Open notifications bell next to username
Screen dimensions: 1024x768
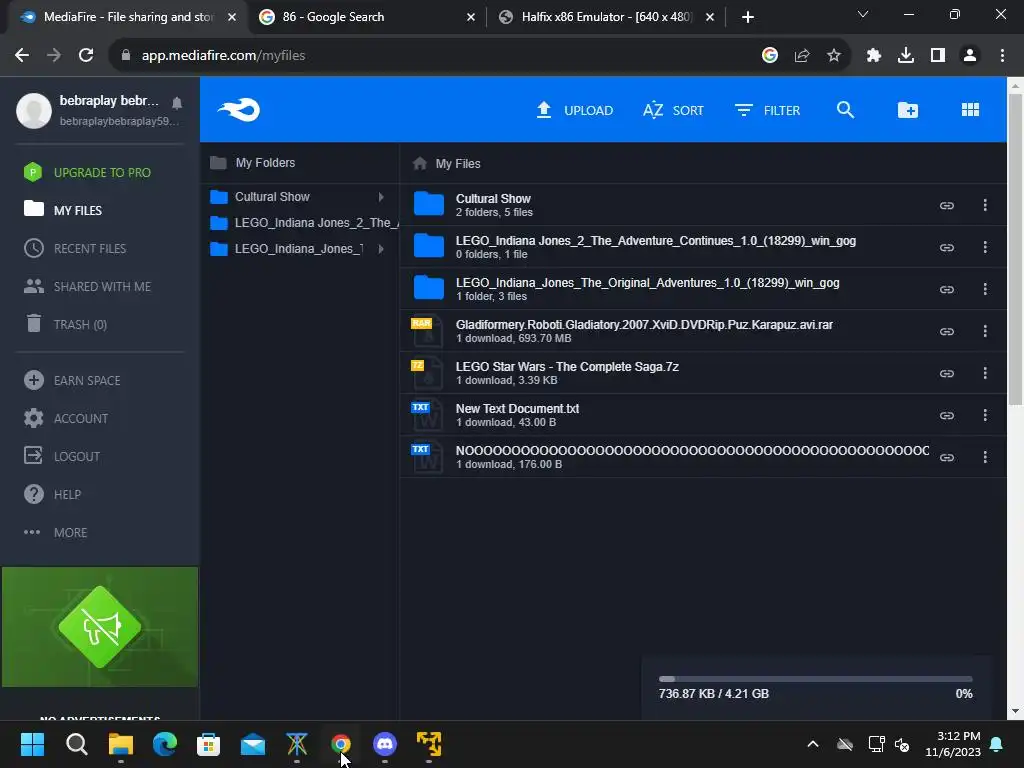point(177,103)
